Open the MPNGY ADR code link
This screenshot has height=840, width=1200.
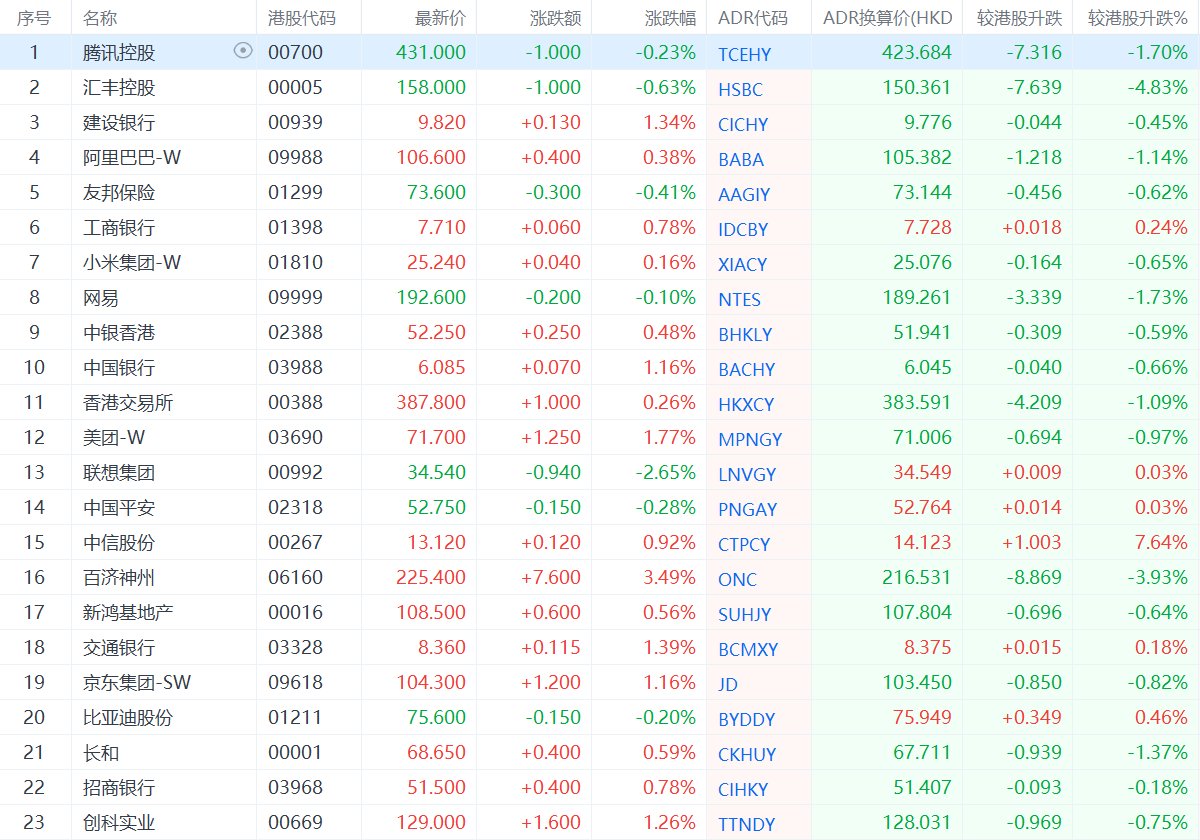pyautogui.click(x=750, y=439)
